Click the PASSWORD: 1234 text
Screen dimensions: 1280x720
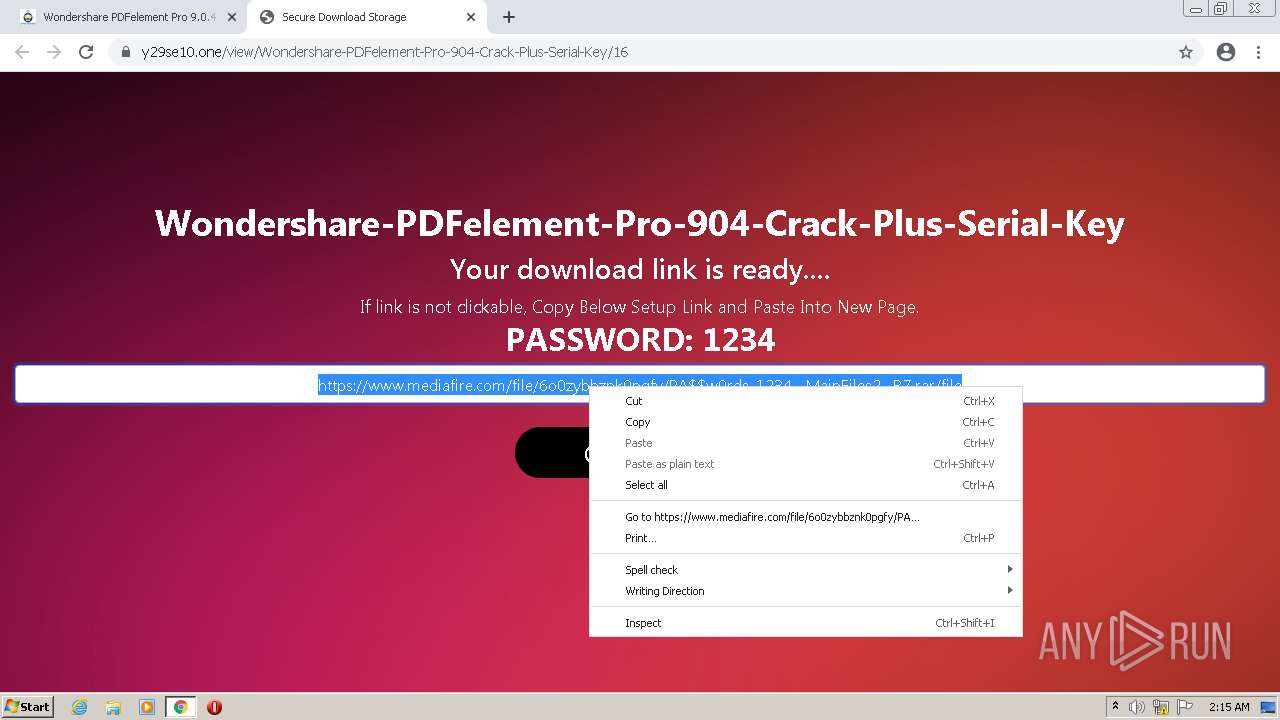(x=640, y=340)
